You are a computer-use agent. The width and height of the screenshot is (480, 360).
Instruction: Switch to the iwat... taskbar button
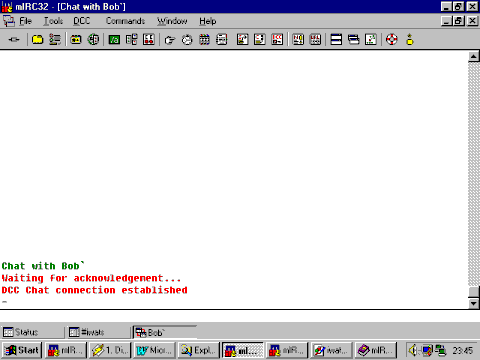tap(331, 350)
